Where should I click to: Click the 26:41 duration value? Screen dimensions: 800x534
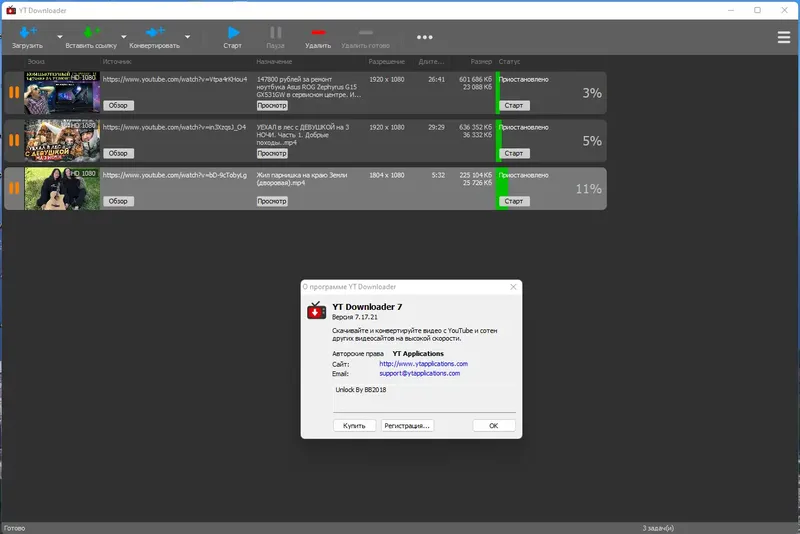[x=437, y=80]
